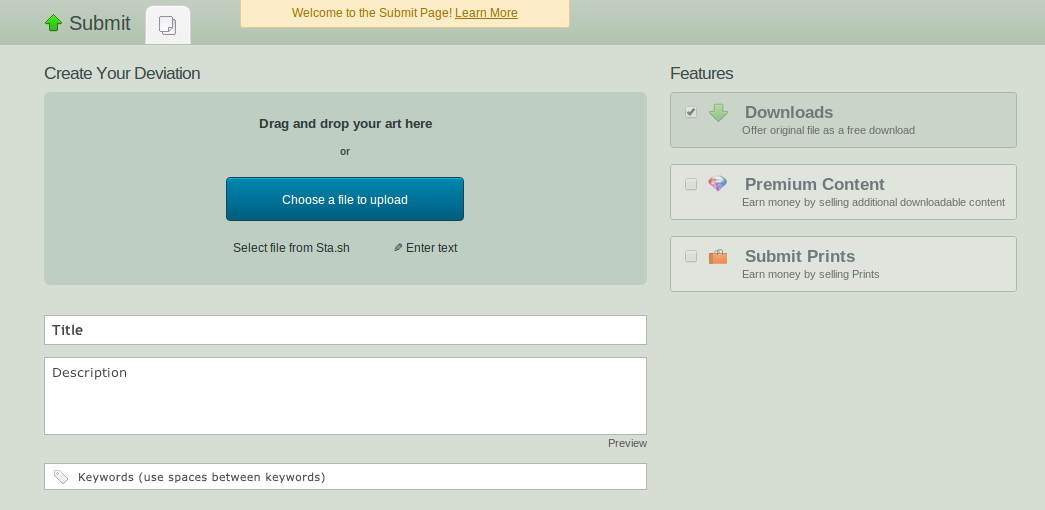Click the green Downloads arrow icon
The width and height of the screenshot is (1045, 510).
[x=718, y=113]
